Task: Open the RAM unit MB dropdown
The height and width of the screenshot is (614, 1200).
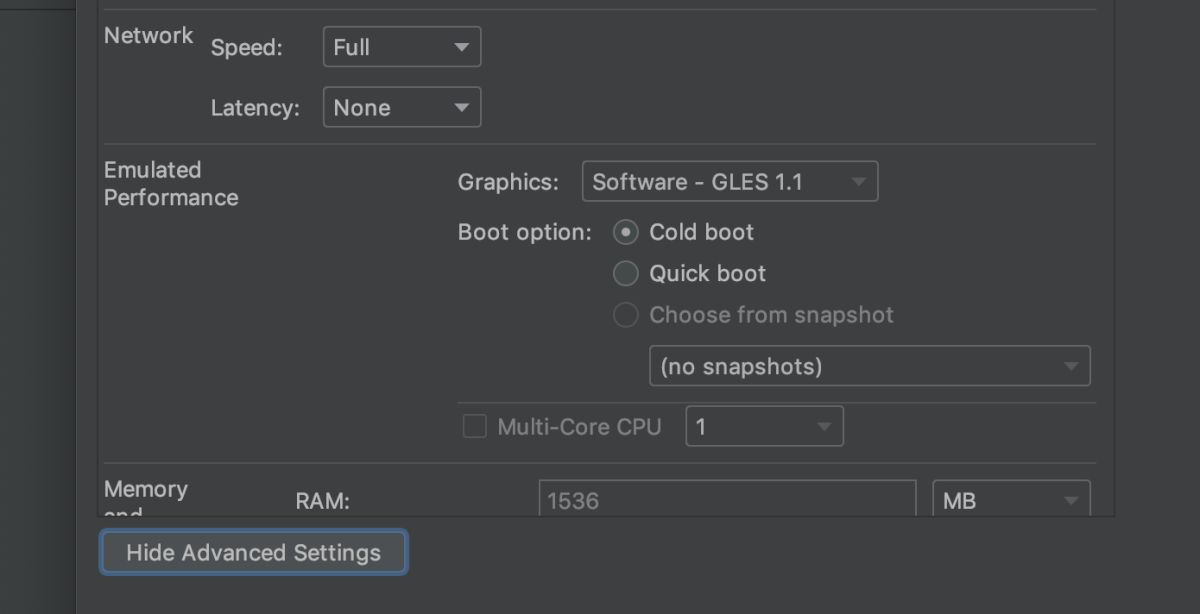Action: tap(1010, 500)
